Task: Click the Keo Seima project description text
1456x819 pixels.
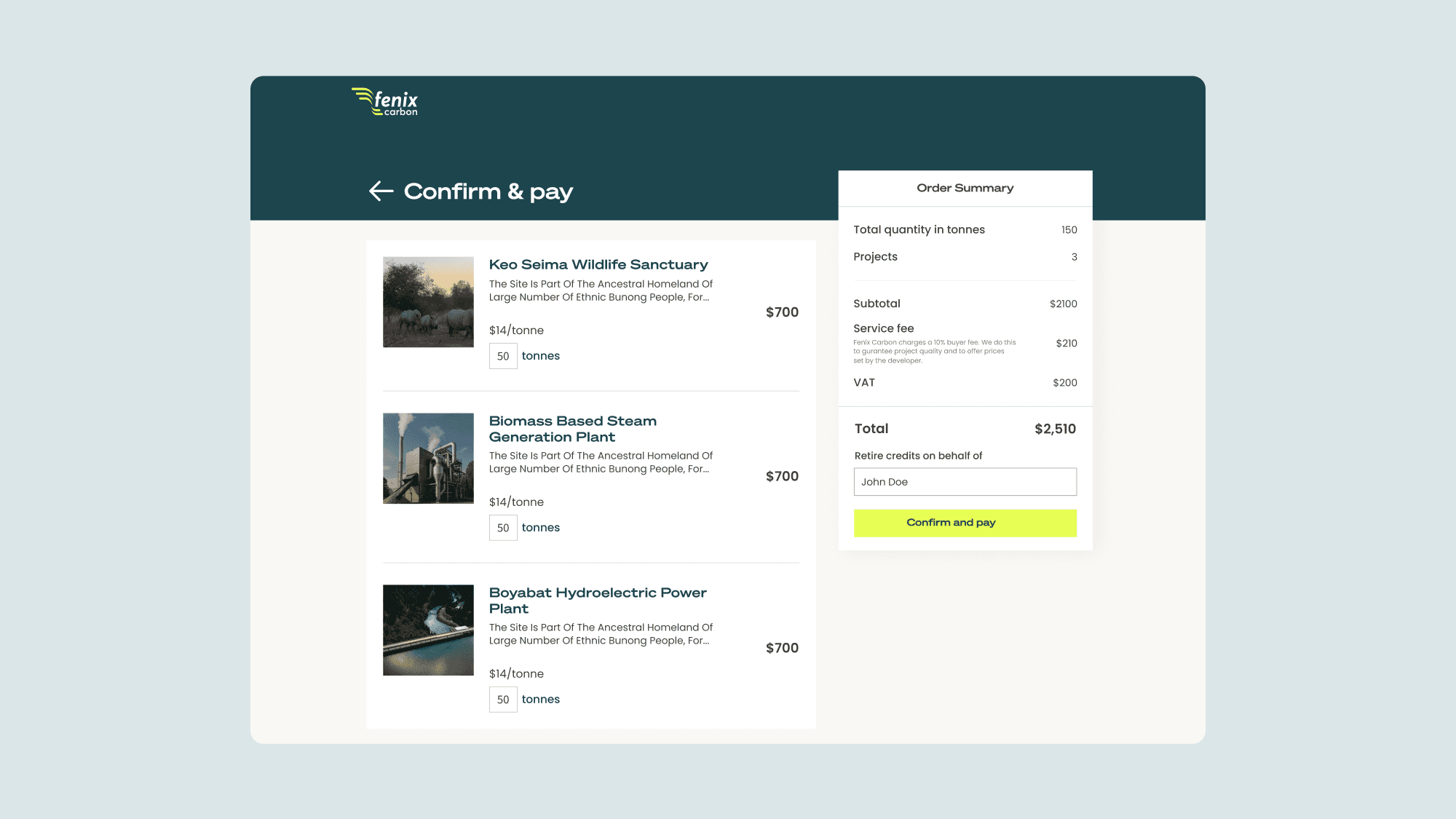Action: [x=601, y=290]
